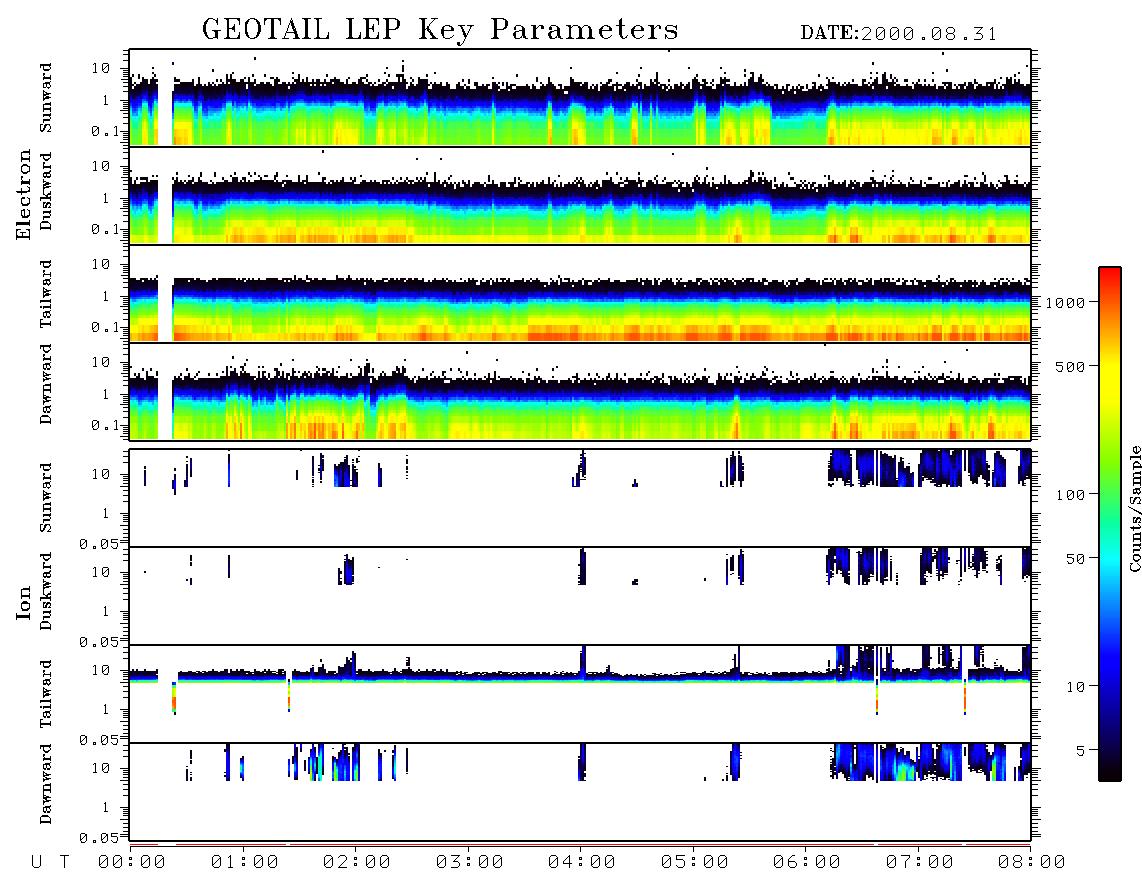This screenshot has width=1142, height=880.
Task: Click the 08:00 time tick label
Action: pyautogui.click(x=1032, y=862)
